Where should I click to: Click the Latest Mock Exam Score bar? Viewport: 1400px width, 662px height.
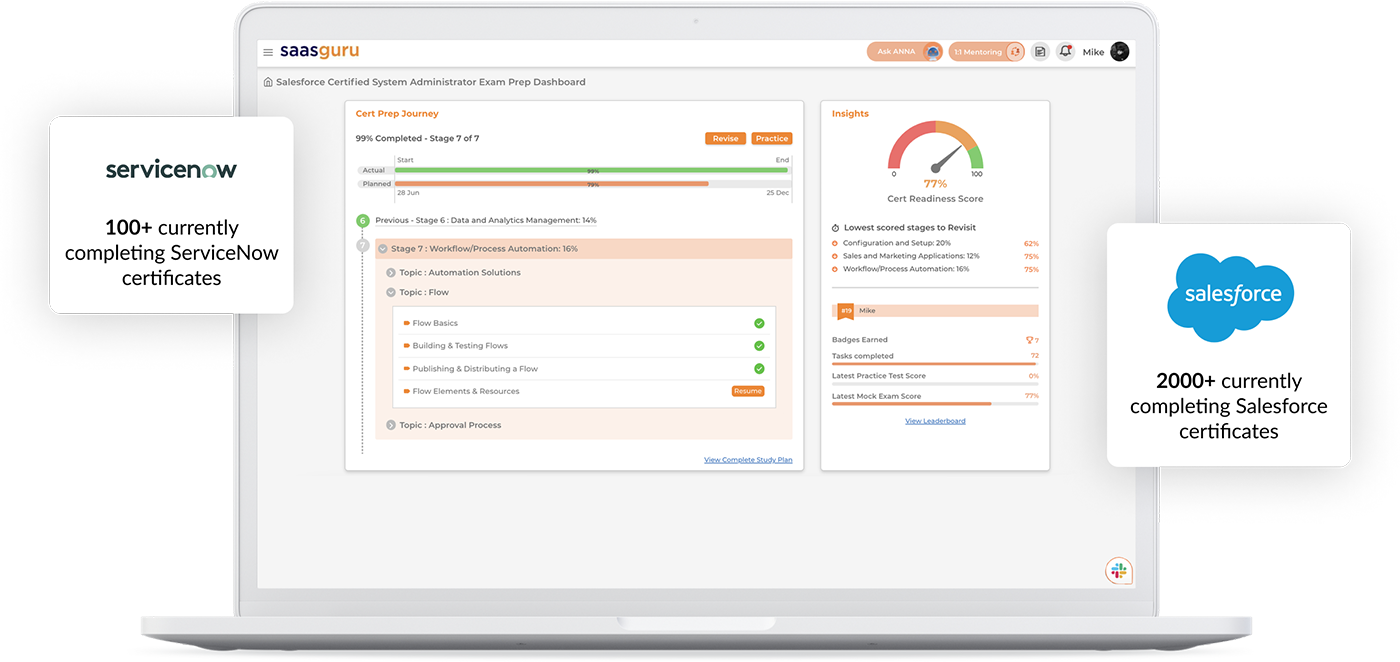pyautogui.click(x=935, y=404)
